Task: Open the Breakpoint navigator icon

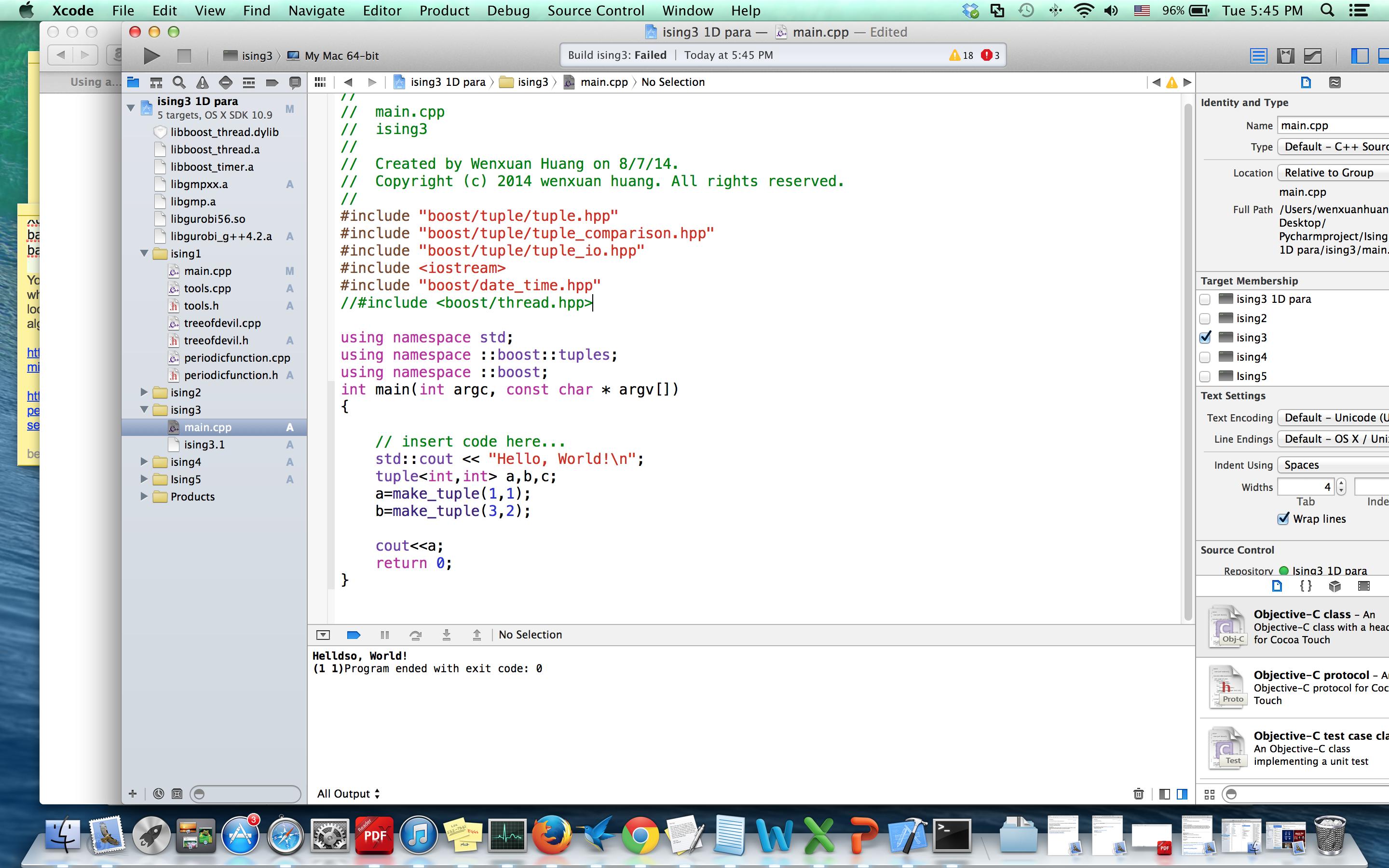Action: pyautogui.click(x=272, y=82)
